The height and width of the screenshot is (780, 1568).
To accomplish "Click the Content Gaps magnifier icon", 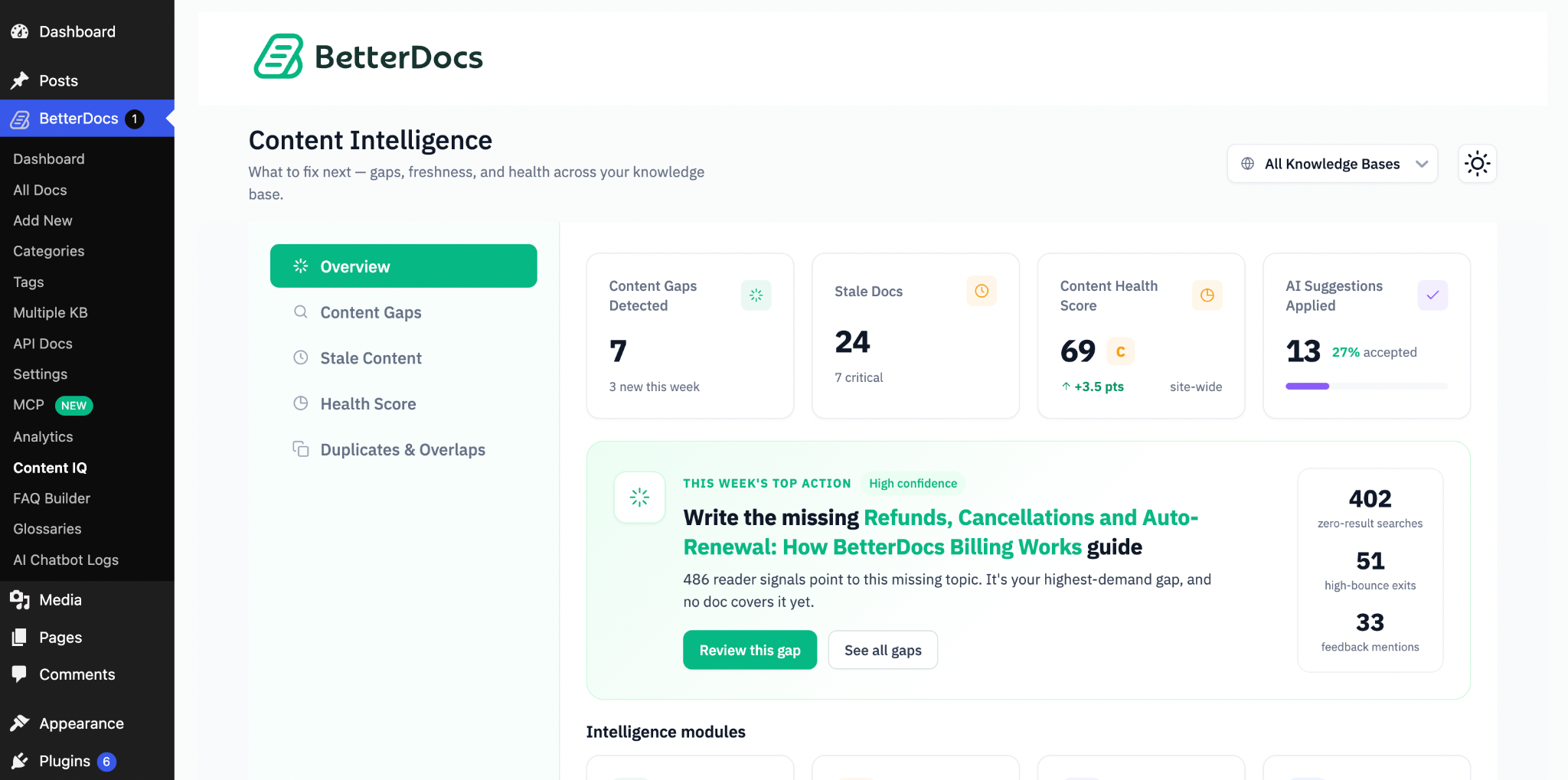I will point(301,312).
